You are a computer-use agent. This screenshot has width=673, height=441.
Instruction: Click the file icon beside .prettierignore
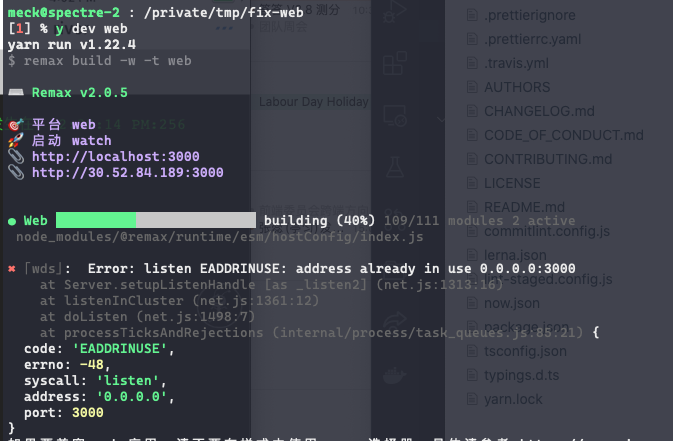click(x=472, y=15)
